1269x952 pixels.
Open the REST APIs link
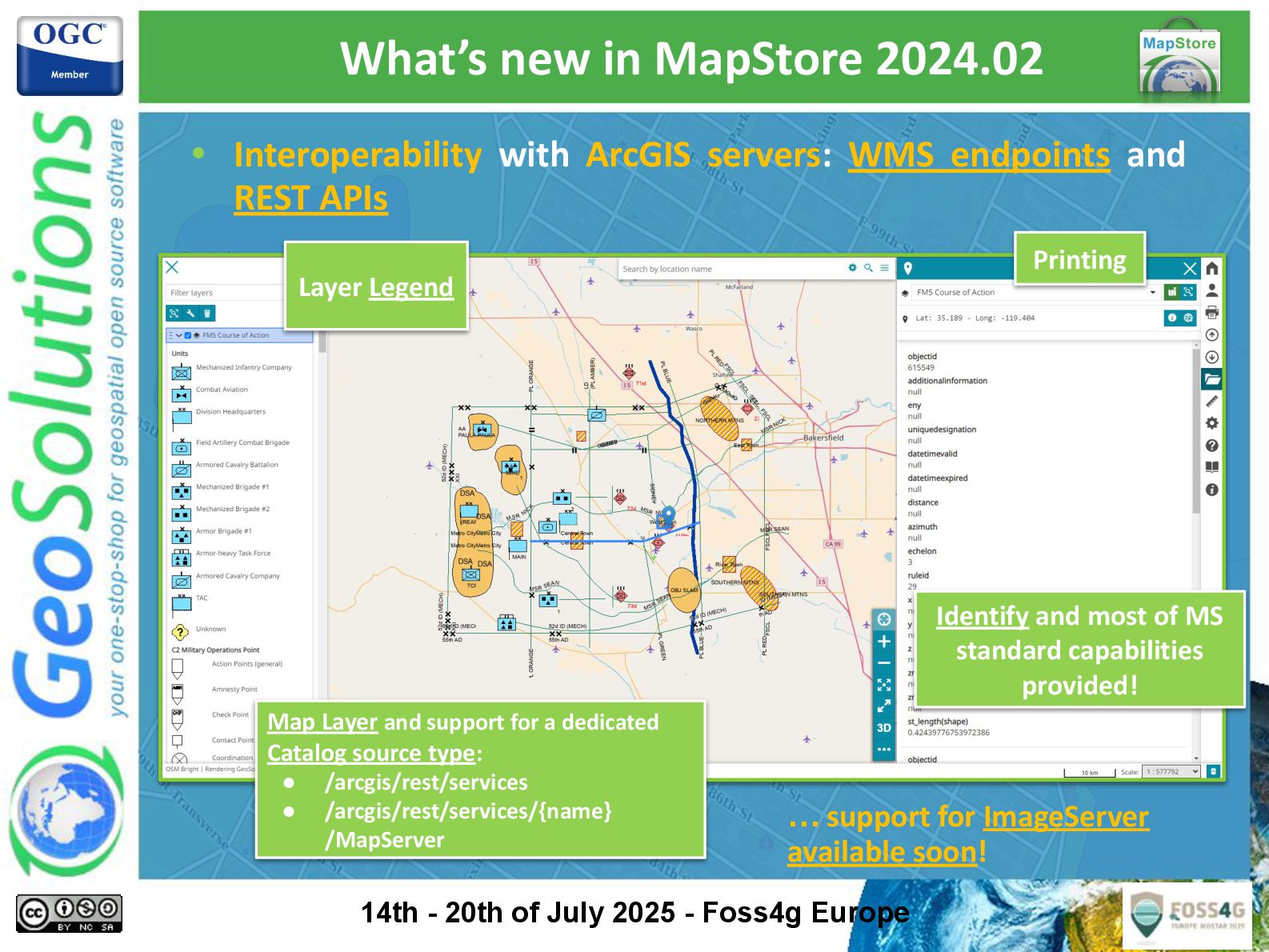pyautogui.click(x=311, y=198)
